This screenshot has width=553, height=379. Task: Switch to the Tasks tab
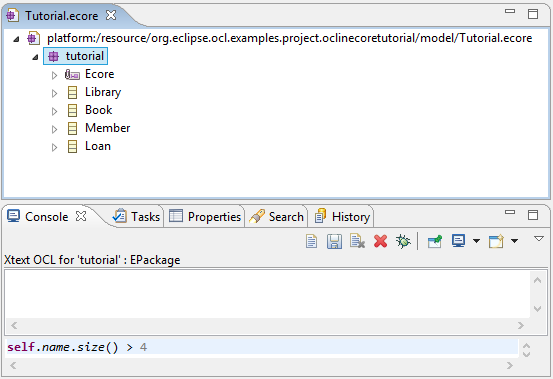coord(137,216)
